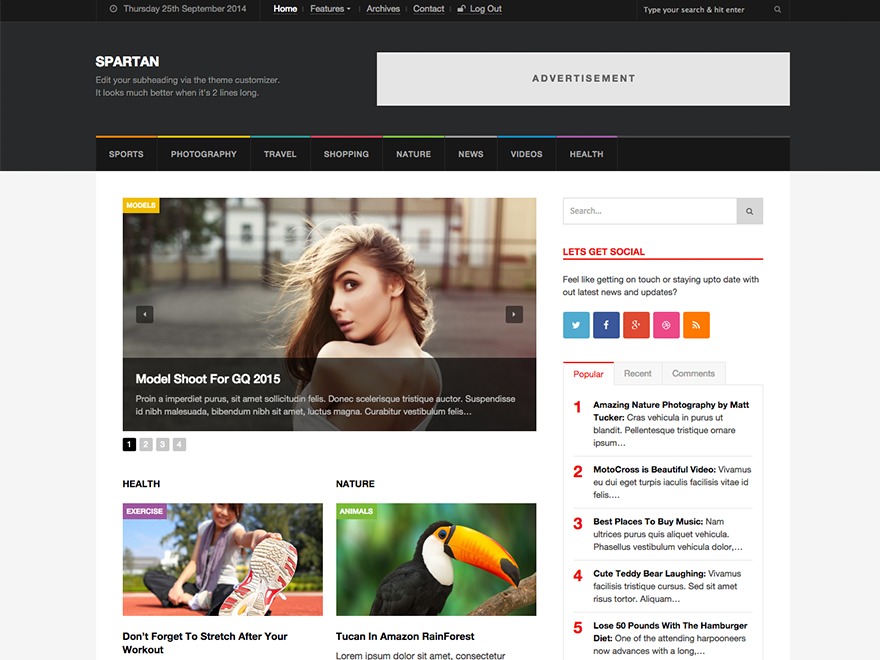Click the SPARTAN site title
The width and height of the screenshot is (880, 660).
[x=127, y=62]
